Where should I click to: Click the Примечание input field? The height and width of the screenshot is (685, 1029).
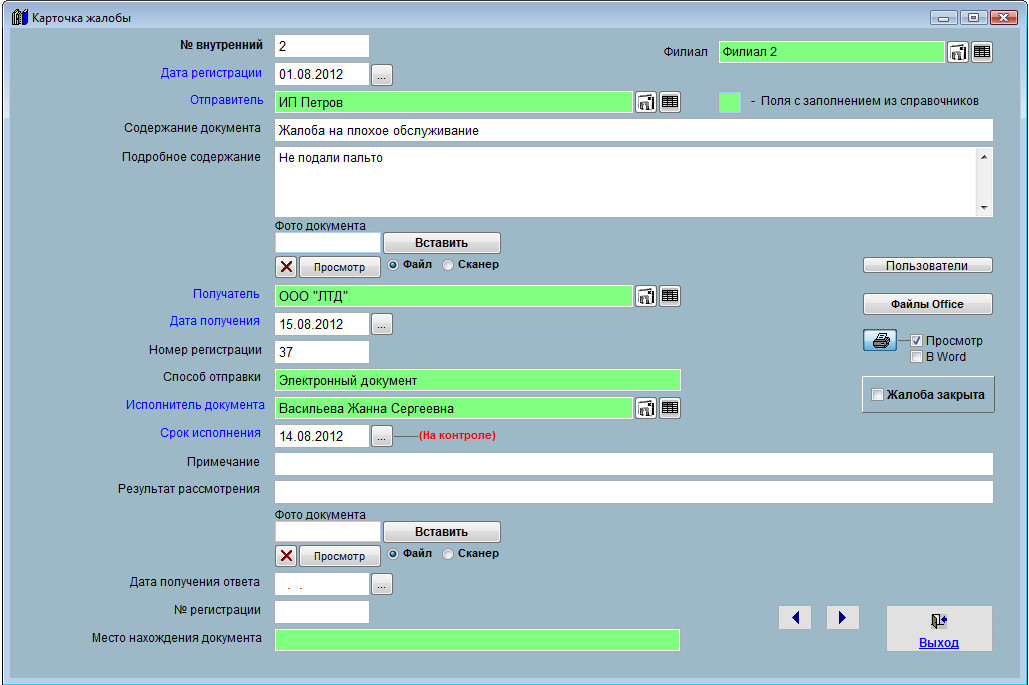(x=633, y=464)
